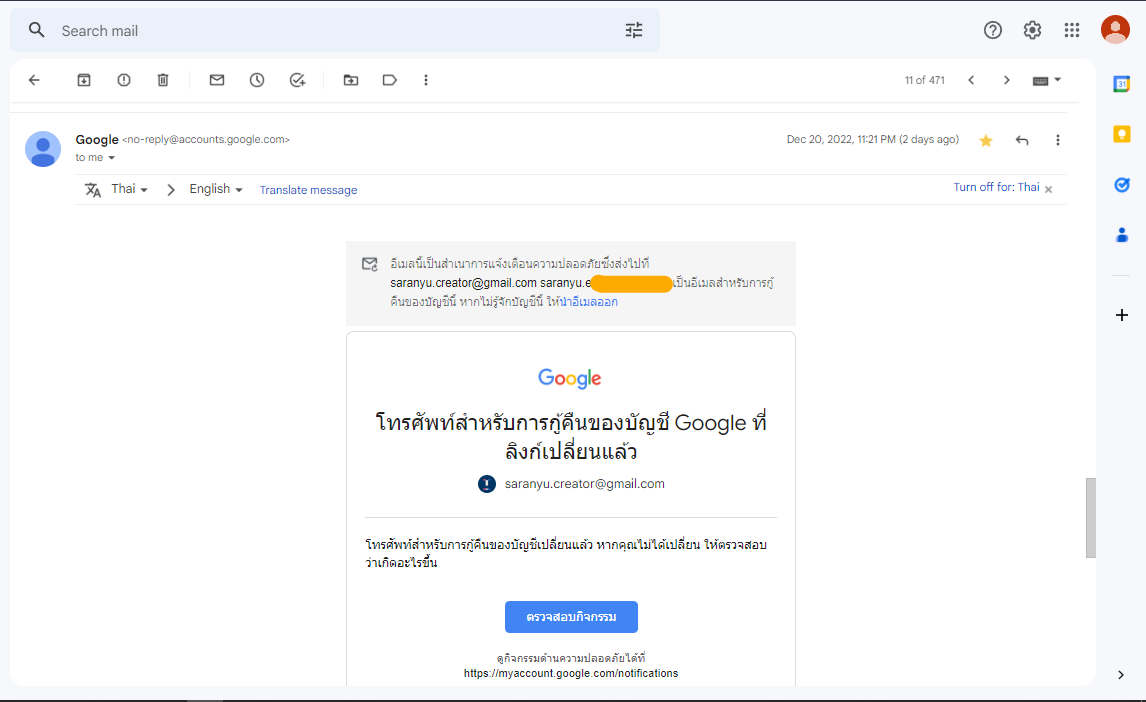The width and height of the screenshot is (1146, 702).
Task: Click the Google logo in the email
Action: pyautogui.click(x=570, y=378)
